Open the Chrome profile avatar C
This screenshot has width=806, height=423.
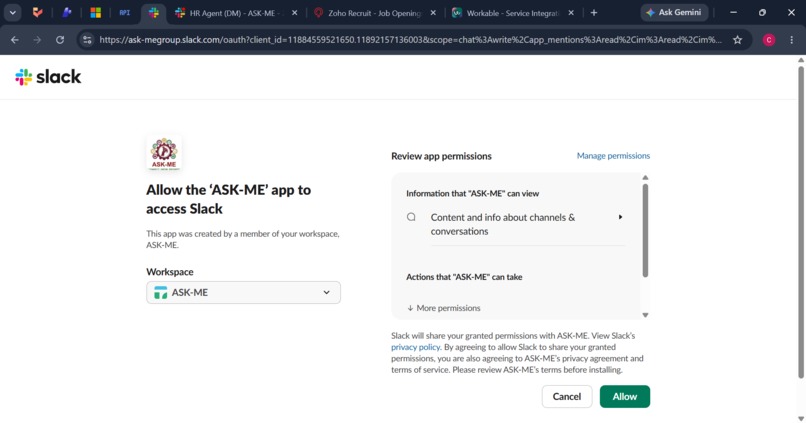tap(769, 40)
